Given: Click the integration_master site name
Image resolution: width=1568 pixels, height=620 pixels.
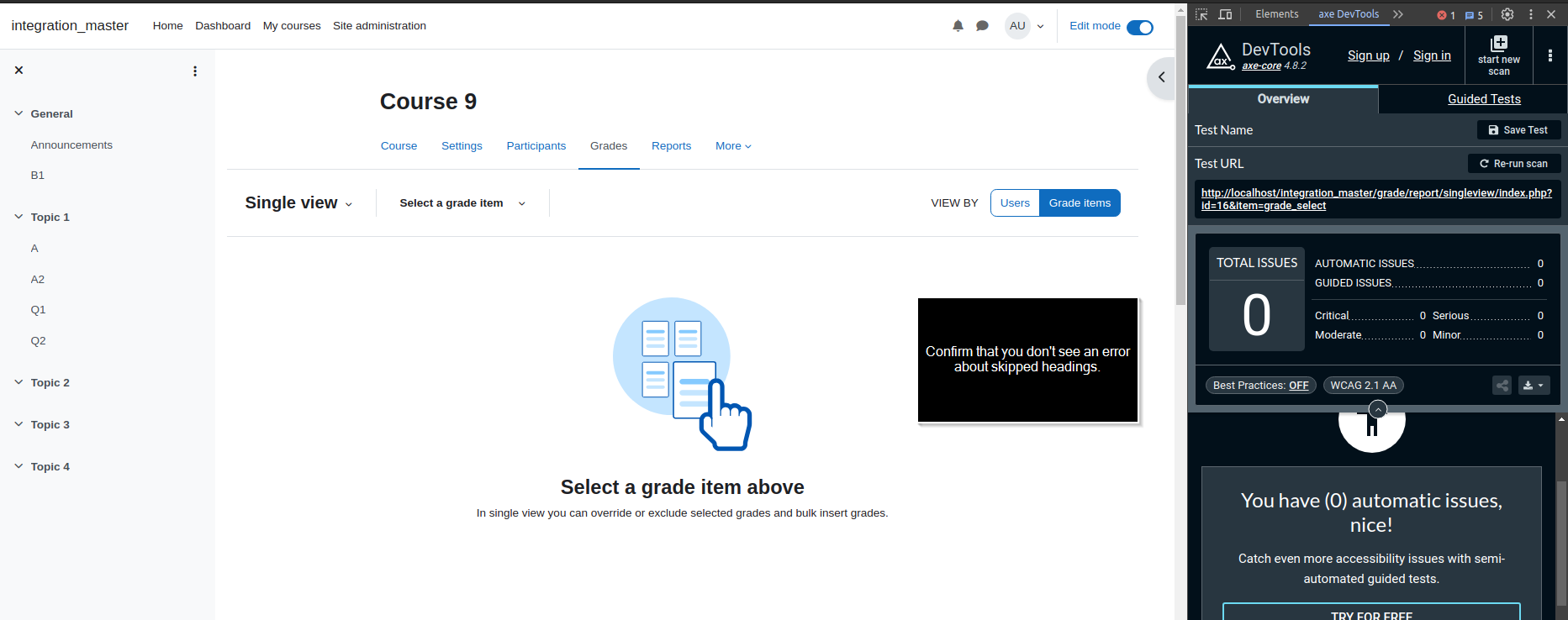Looking at the screenshot, I should [70, 26].
